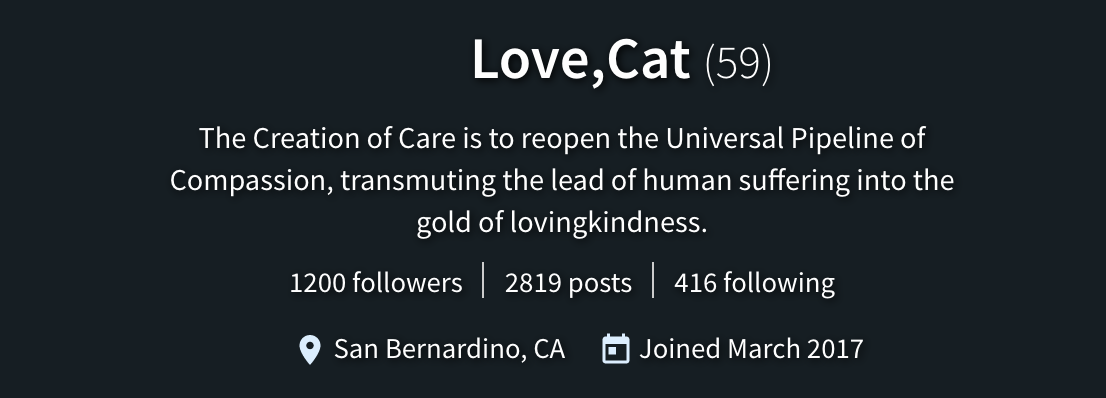Click the calendar joined-date icon
1106x398 pixels.
(x=615, y=349)
